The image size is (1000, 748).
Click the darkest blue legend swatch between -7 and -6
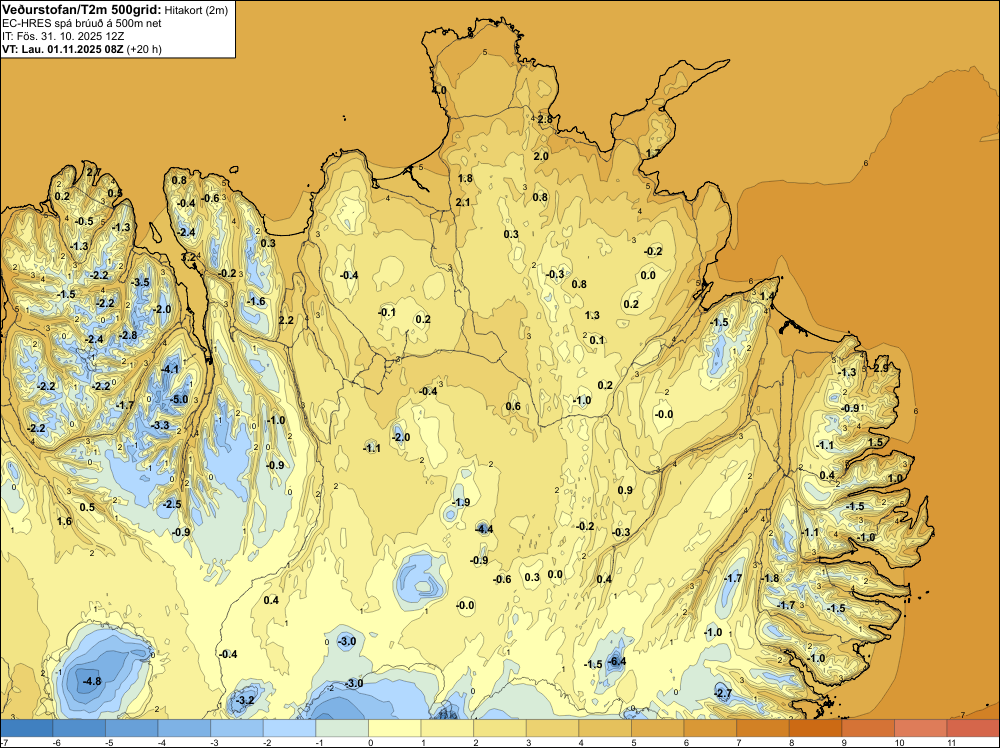pyautogui.click(x=27, y=728)
